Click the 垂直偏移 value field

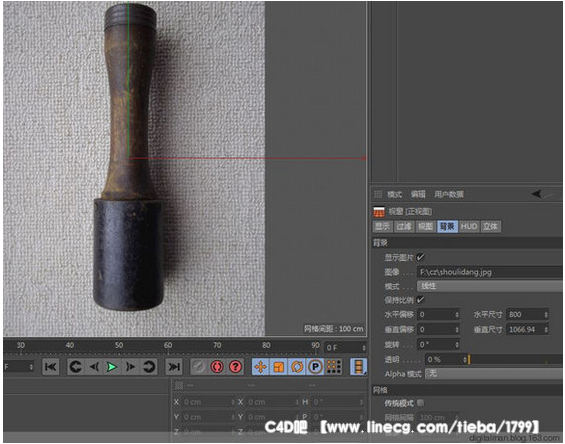pyautogui.click(x=435, y=329)
